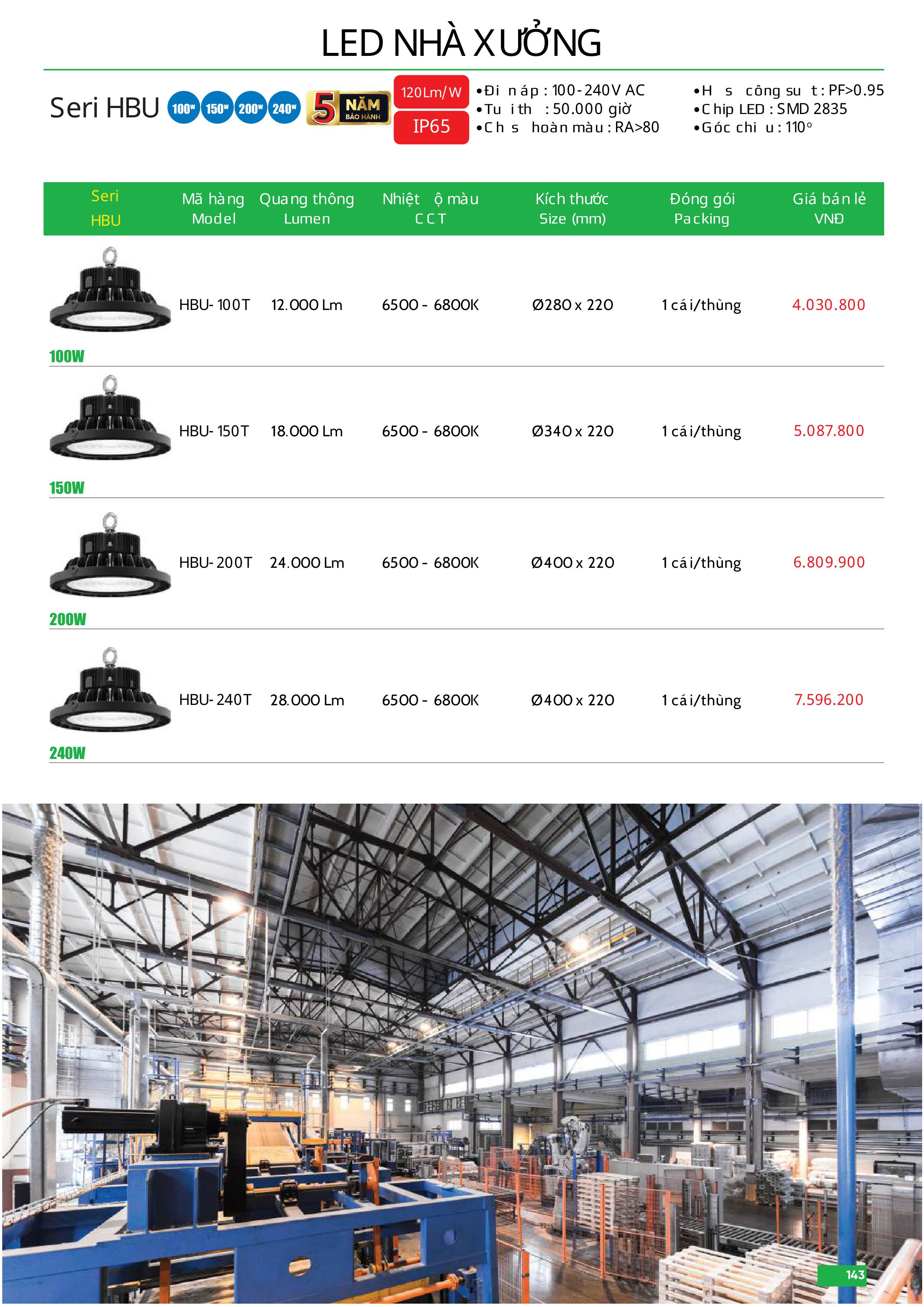Select the HBU-240T lamp product image
Image resolution: width=924 pixels, height=1307 pixels.
point(110,689)
